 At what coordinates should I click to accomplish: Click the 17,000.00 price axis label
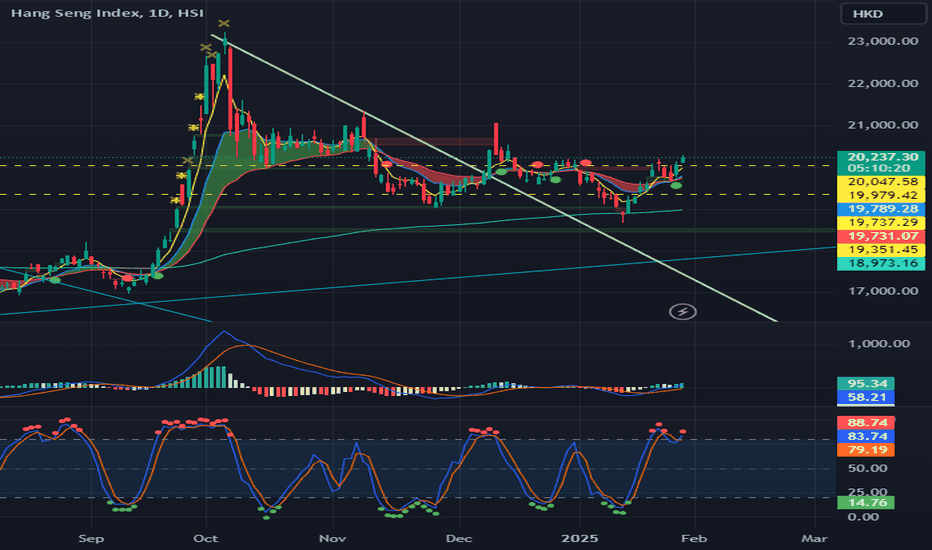point(883,291)
